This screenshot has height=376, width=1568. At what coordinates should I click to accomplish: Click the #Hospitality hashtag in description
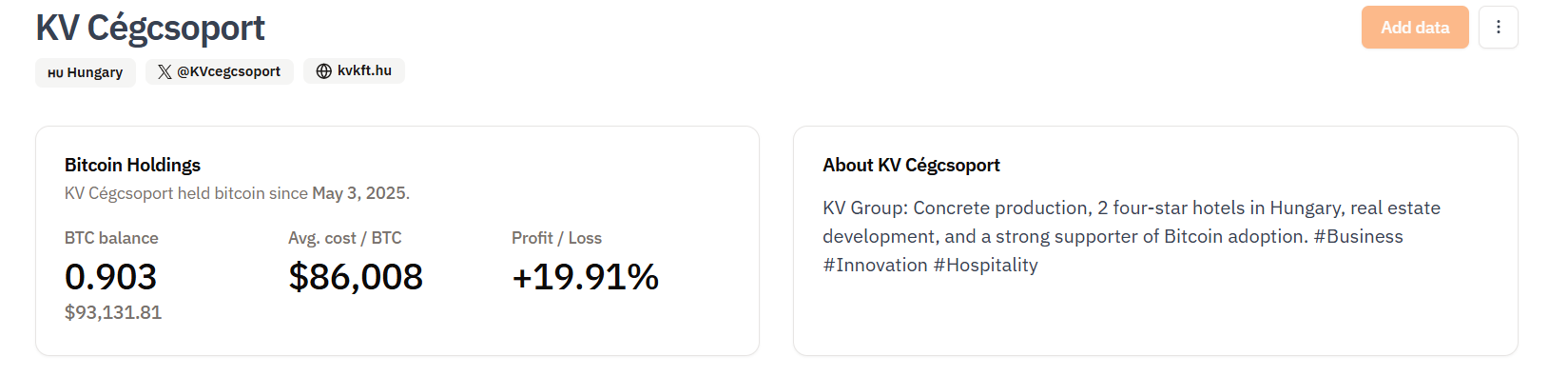[985, 265]
